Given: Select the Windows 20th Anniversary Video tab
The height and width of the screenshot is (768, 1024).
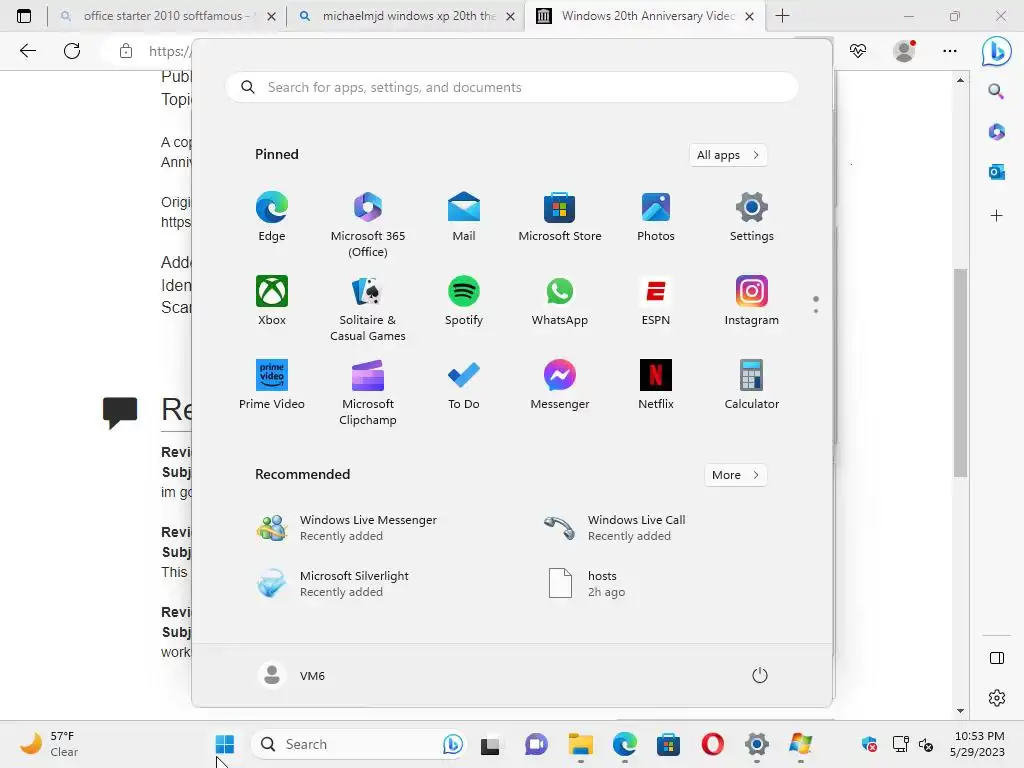Looking at the screenshot, I should [645, 16].
